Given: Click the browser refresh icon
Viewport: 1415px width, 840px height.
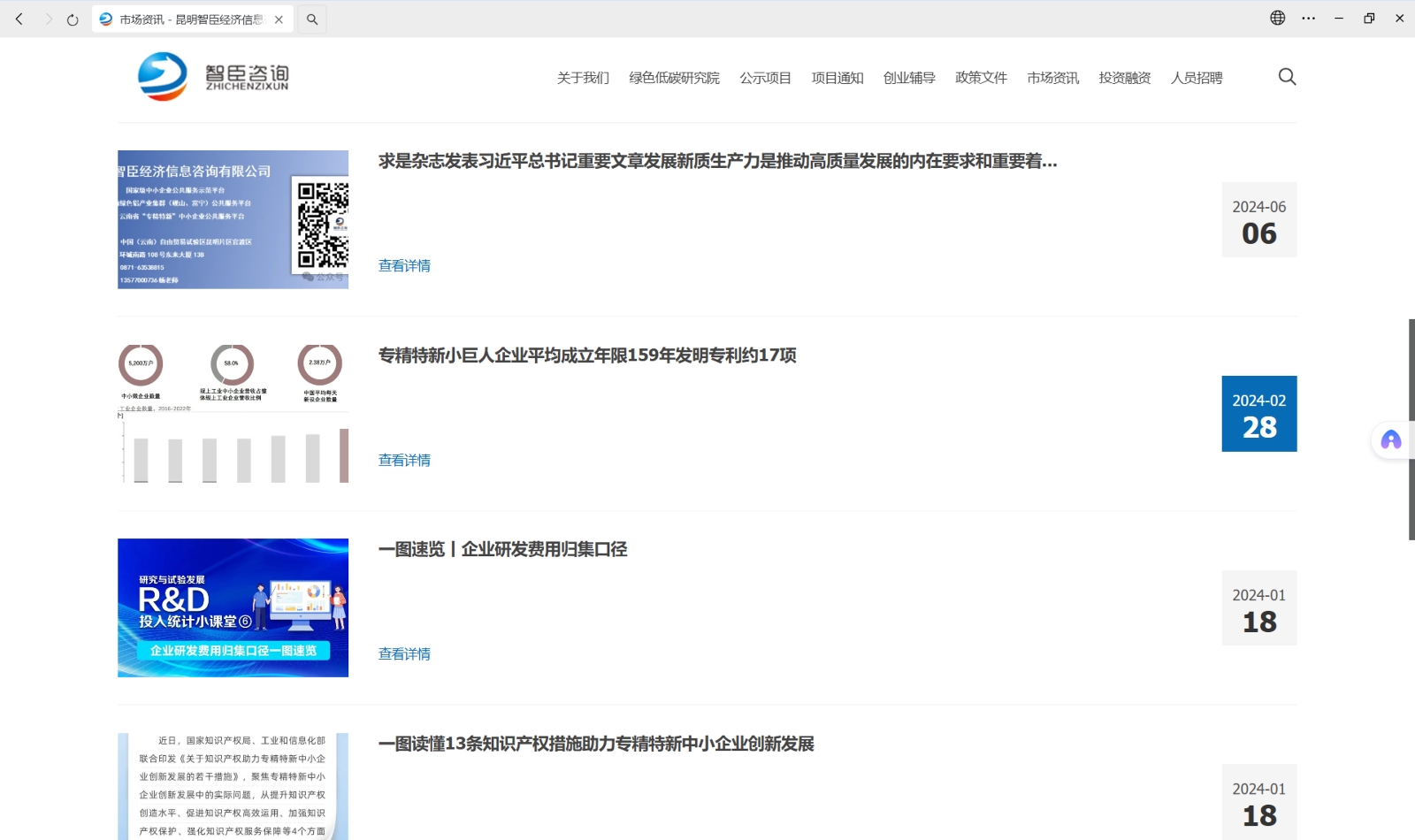Looking at the screenshot, I should (72, 19).
